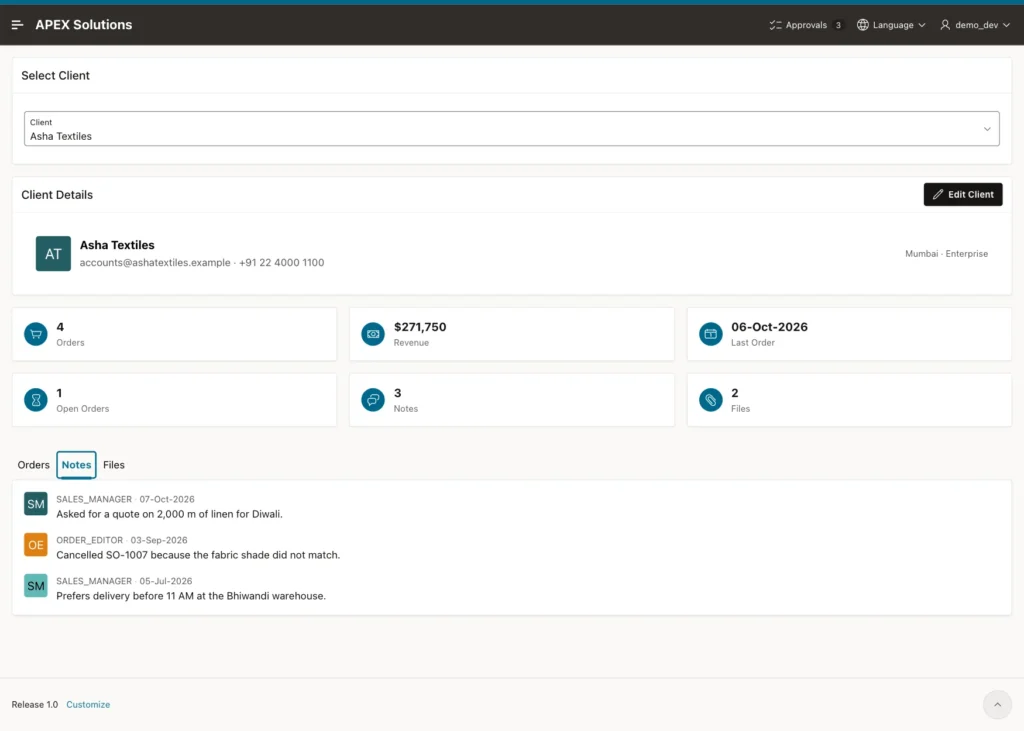
Task: Click the Notes speech bubble icon
Action: click(373, 400)
